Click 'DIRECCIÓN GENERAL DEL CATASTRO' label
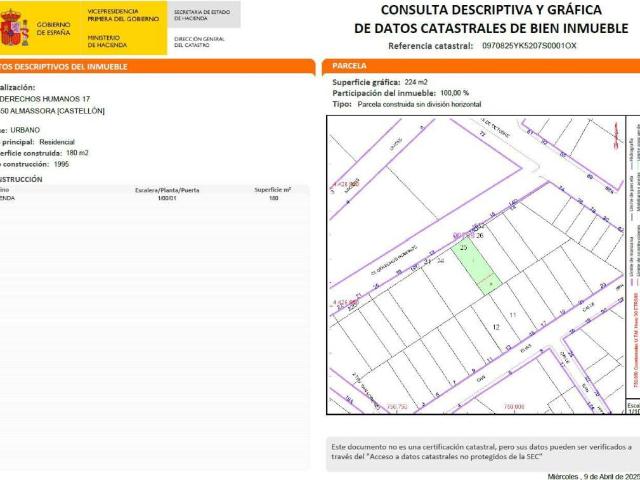Screen dimensions: 640x480 click(199, 42)
